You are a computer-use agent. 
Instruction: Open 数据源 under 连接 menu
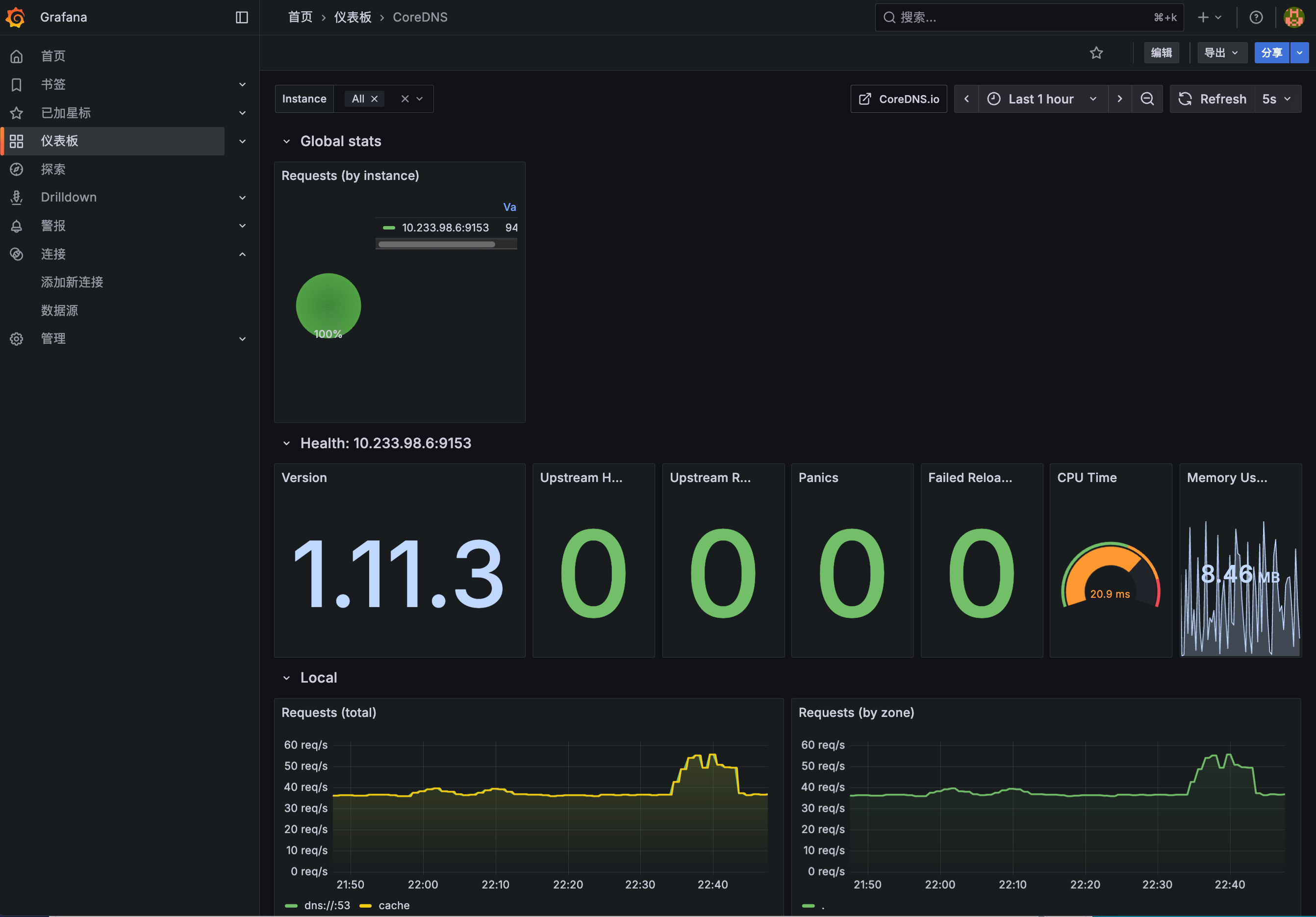point(59,310)
